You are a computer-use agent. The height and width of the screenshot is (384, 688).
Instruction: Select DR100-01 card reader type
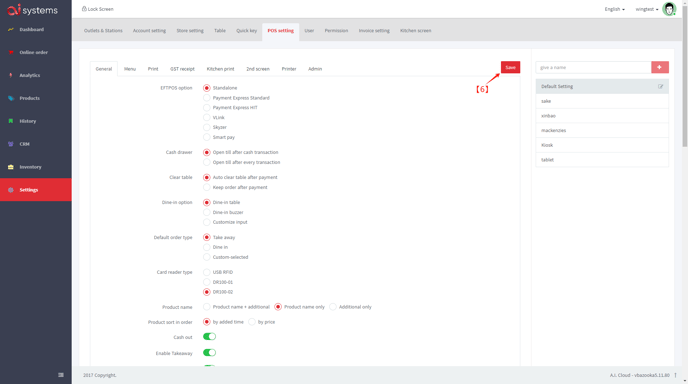pos(207,282)
